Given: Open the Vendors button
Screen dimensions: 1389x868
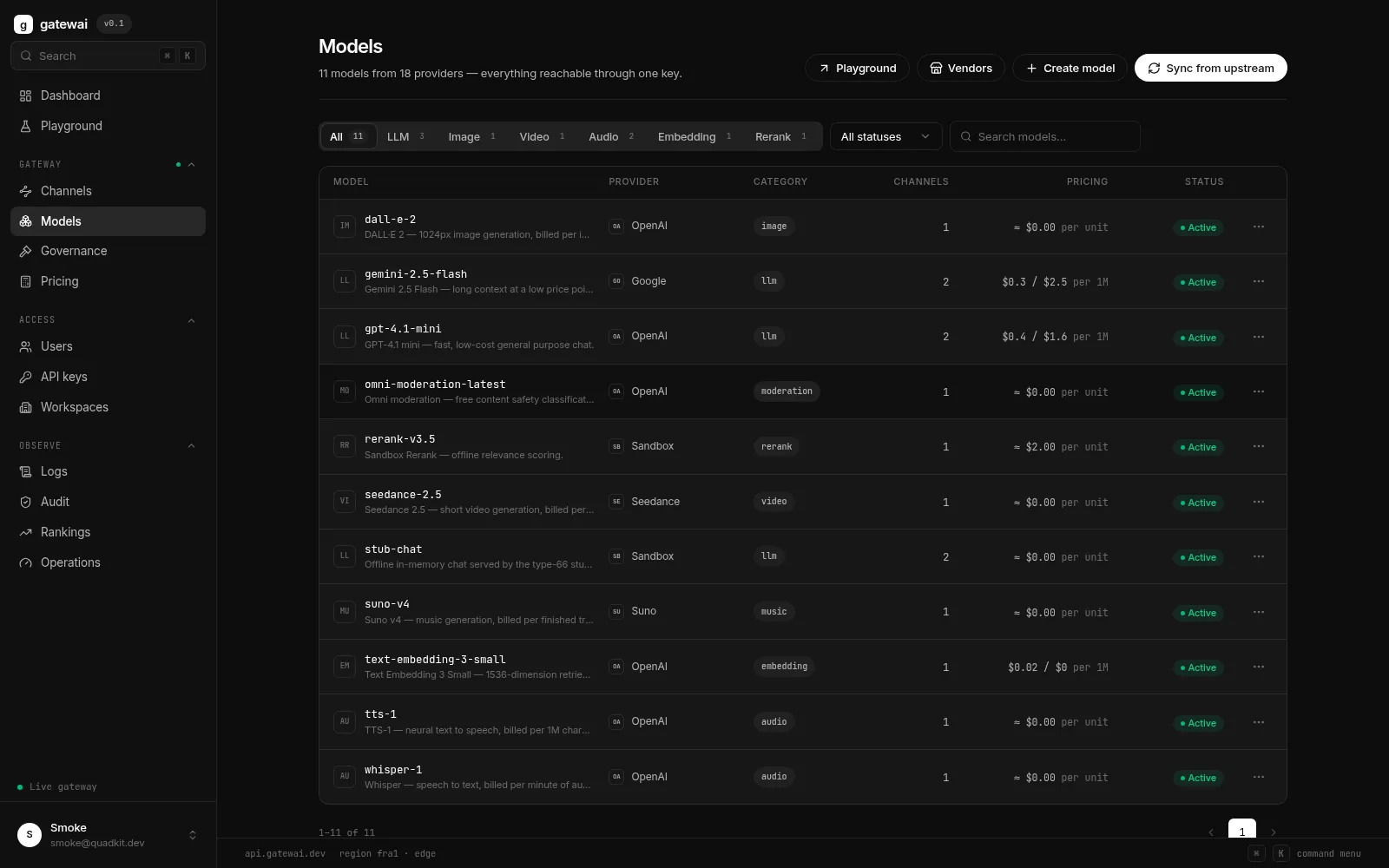Looking at the screenshot, I should pos(961,68).
